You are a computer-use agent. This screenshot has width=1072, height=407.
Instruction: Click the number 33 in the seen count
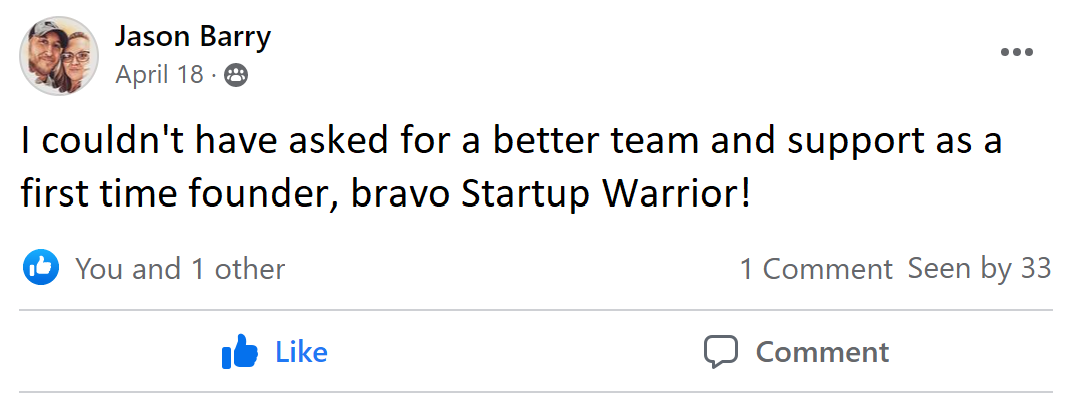(1035, 269)
